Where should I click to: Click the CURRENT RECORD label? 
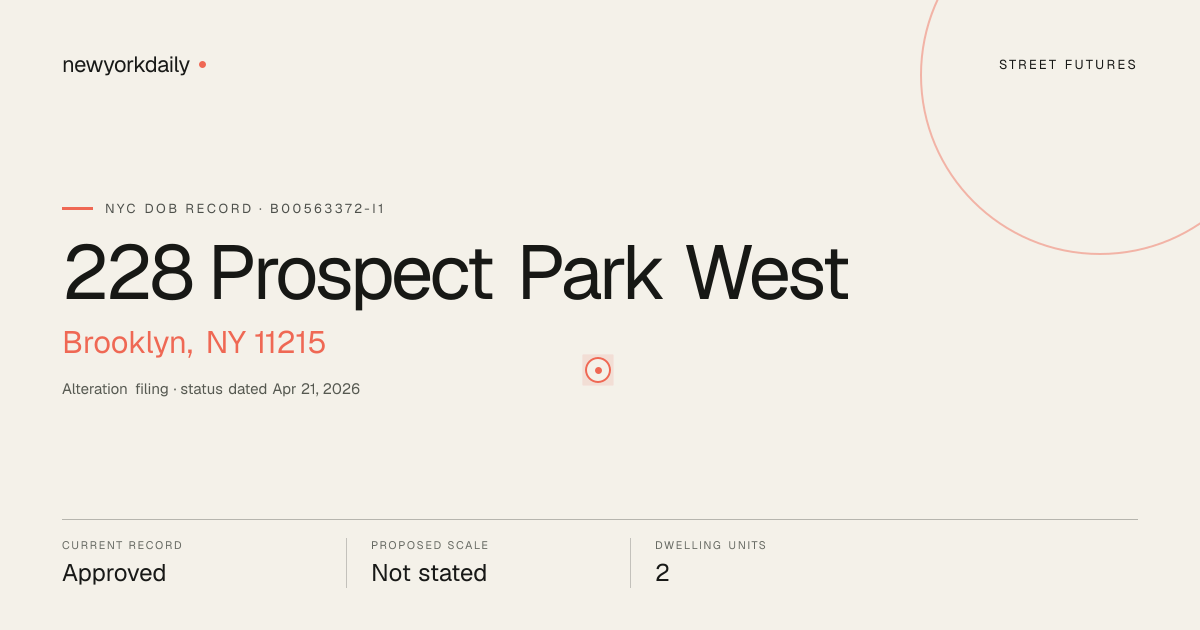click(122, 546)
